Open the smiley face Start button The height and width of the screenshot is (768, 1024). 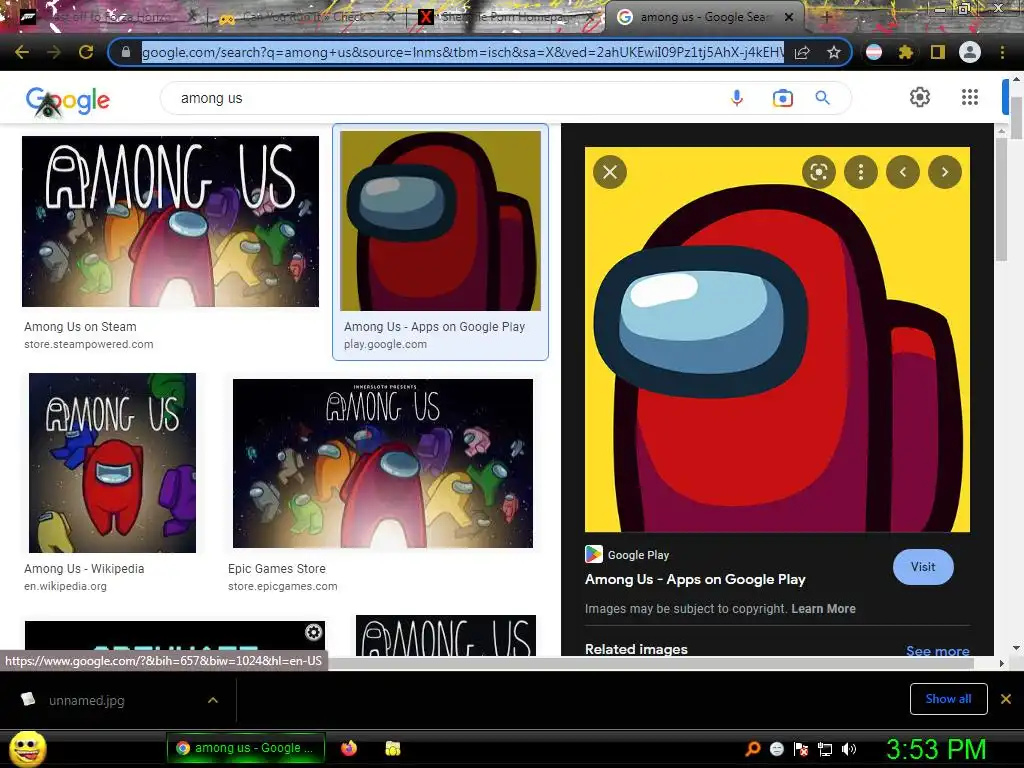[x=28, y=749]
